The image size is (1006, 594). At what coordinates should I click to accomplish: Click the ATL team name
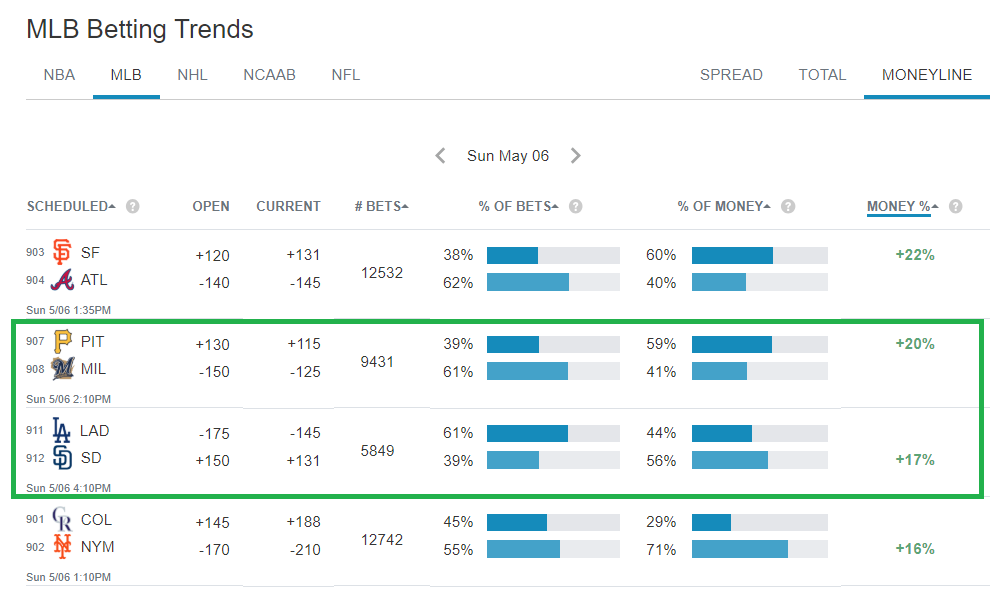(x=94, y=280)
